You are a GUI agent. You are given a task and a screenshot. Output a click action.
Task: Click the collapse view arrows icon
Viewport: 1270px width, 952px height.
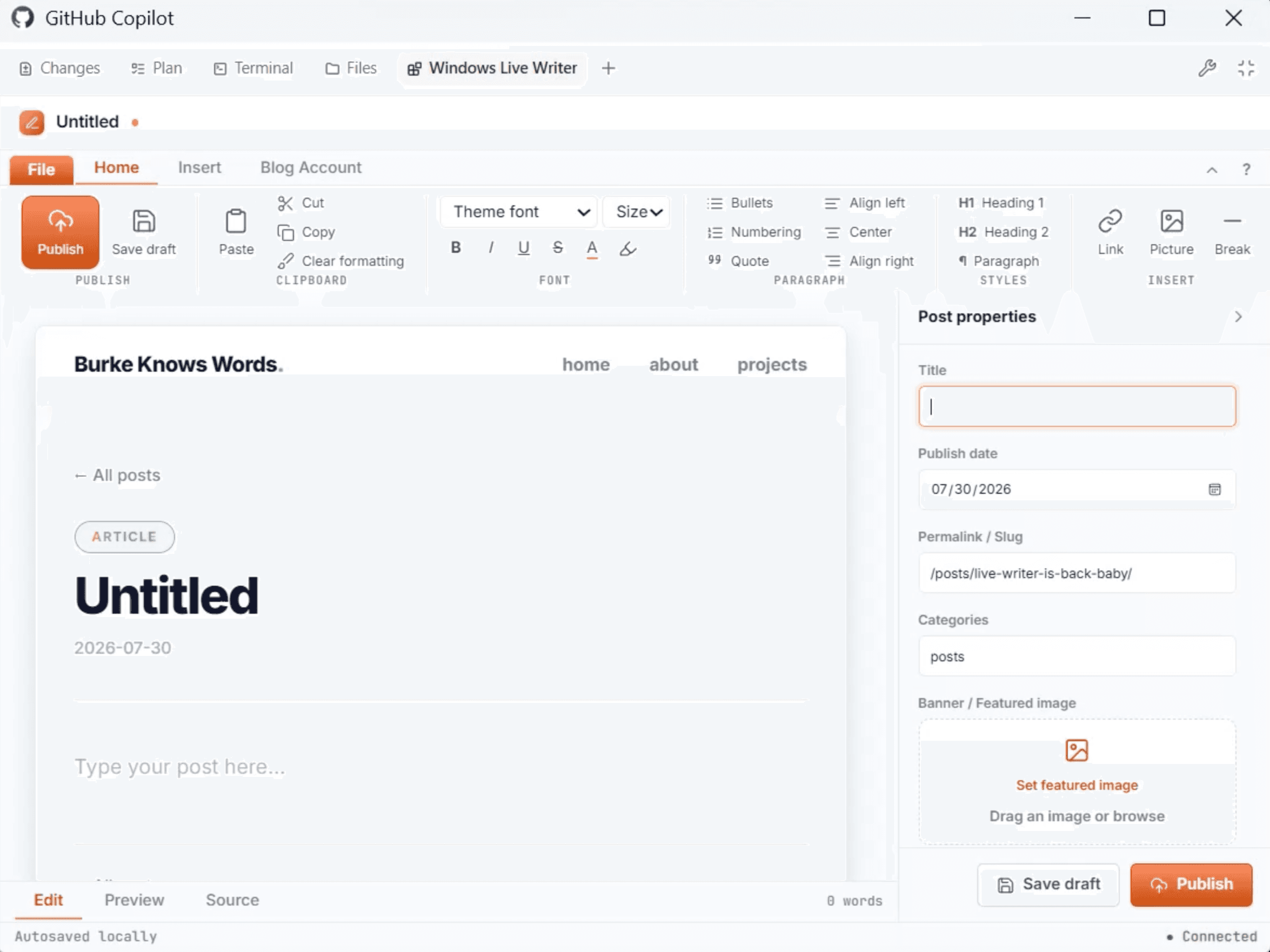[1246, 68]
